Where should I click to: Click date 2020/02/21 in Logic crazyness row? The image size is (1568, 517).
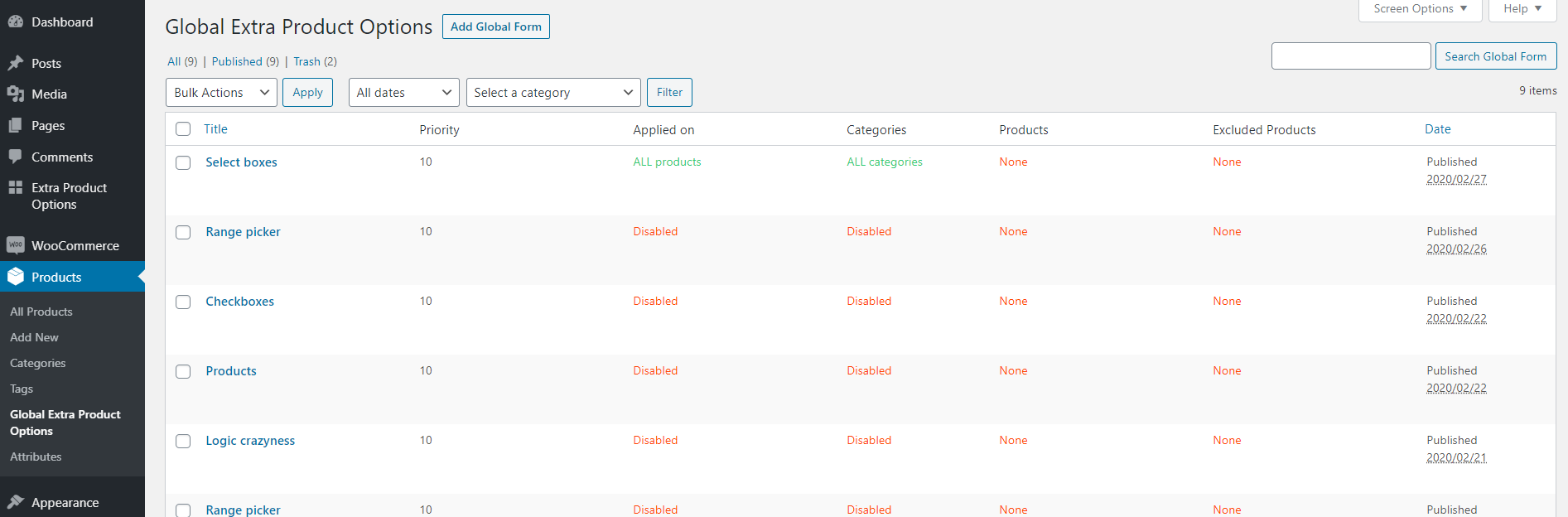[1456, 457]
